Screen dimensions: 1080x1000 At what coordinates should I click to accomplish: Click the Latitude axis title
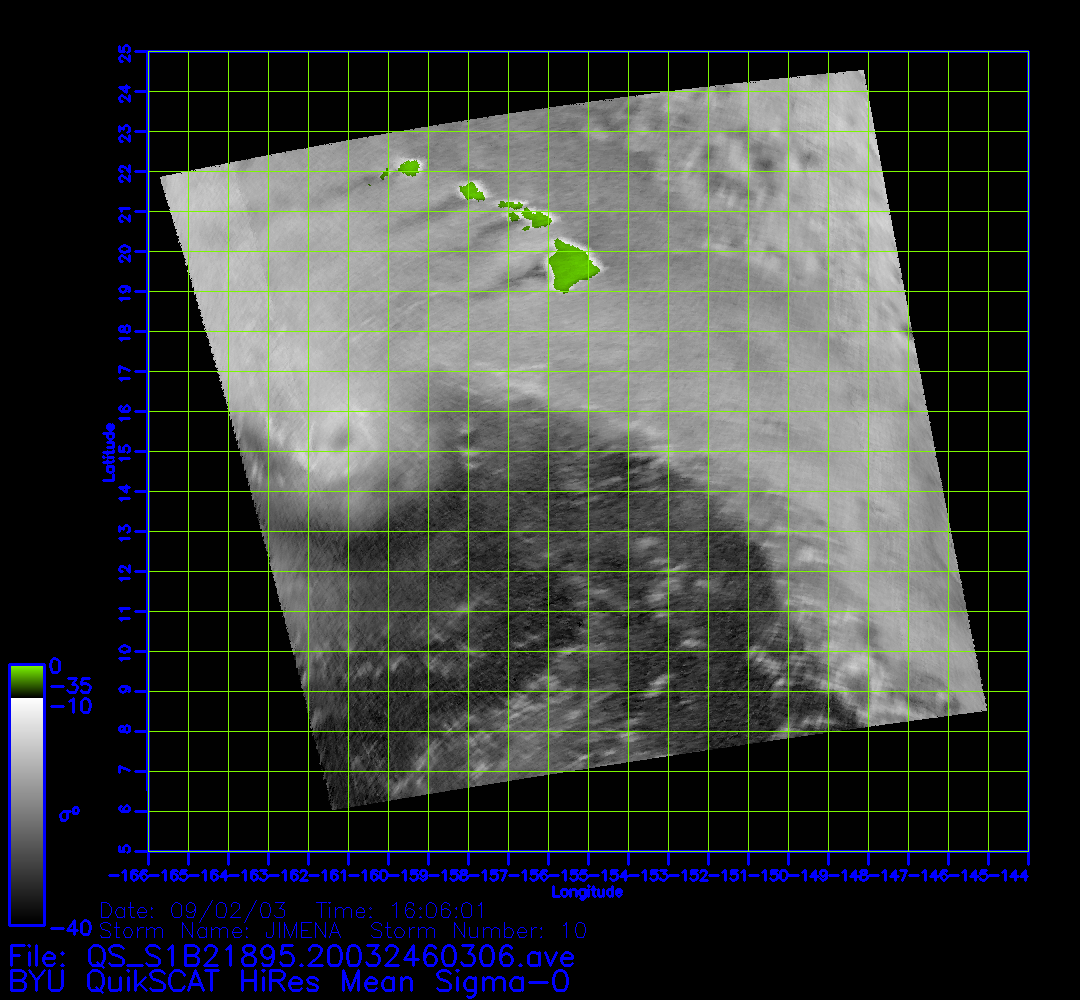point(106,452)
